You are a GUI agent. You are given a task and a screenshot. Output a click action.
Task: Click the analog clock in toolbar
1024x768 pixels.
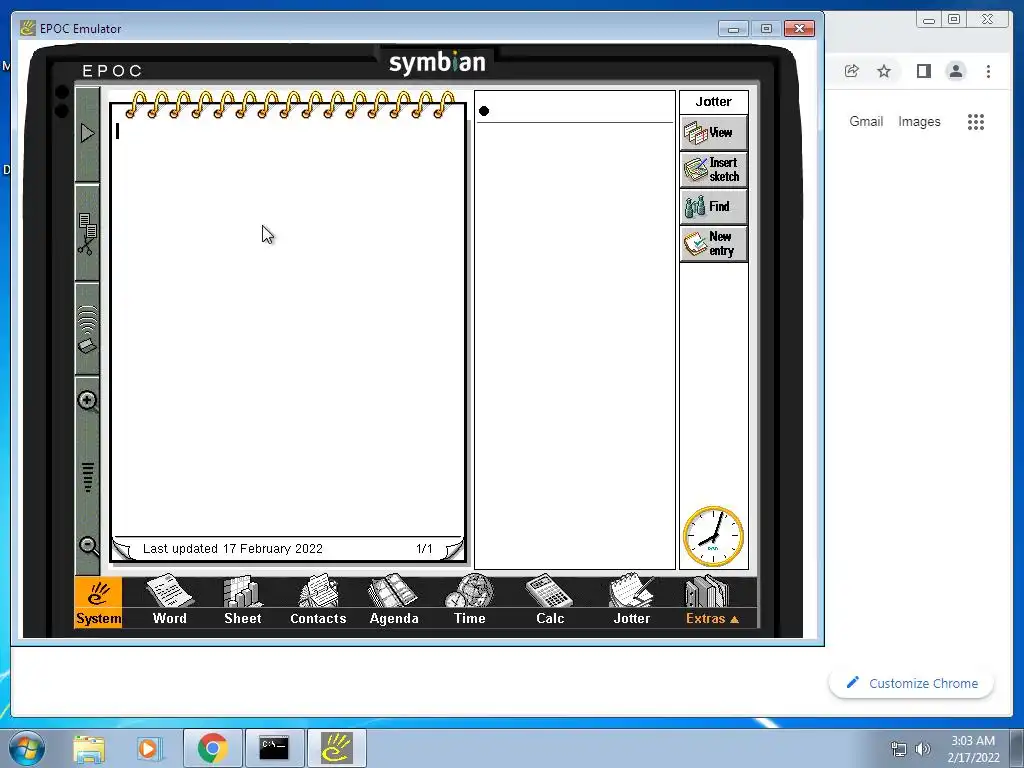[713, 537]
